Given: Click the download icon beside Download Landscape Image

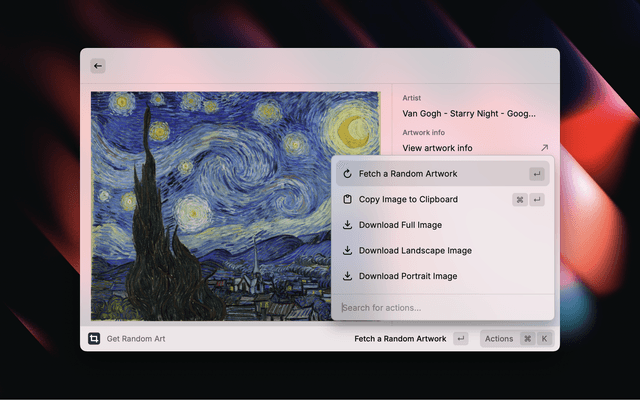Looking at the screenshot, I should click(347, 251).
